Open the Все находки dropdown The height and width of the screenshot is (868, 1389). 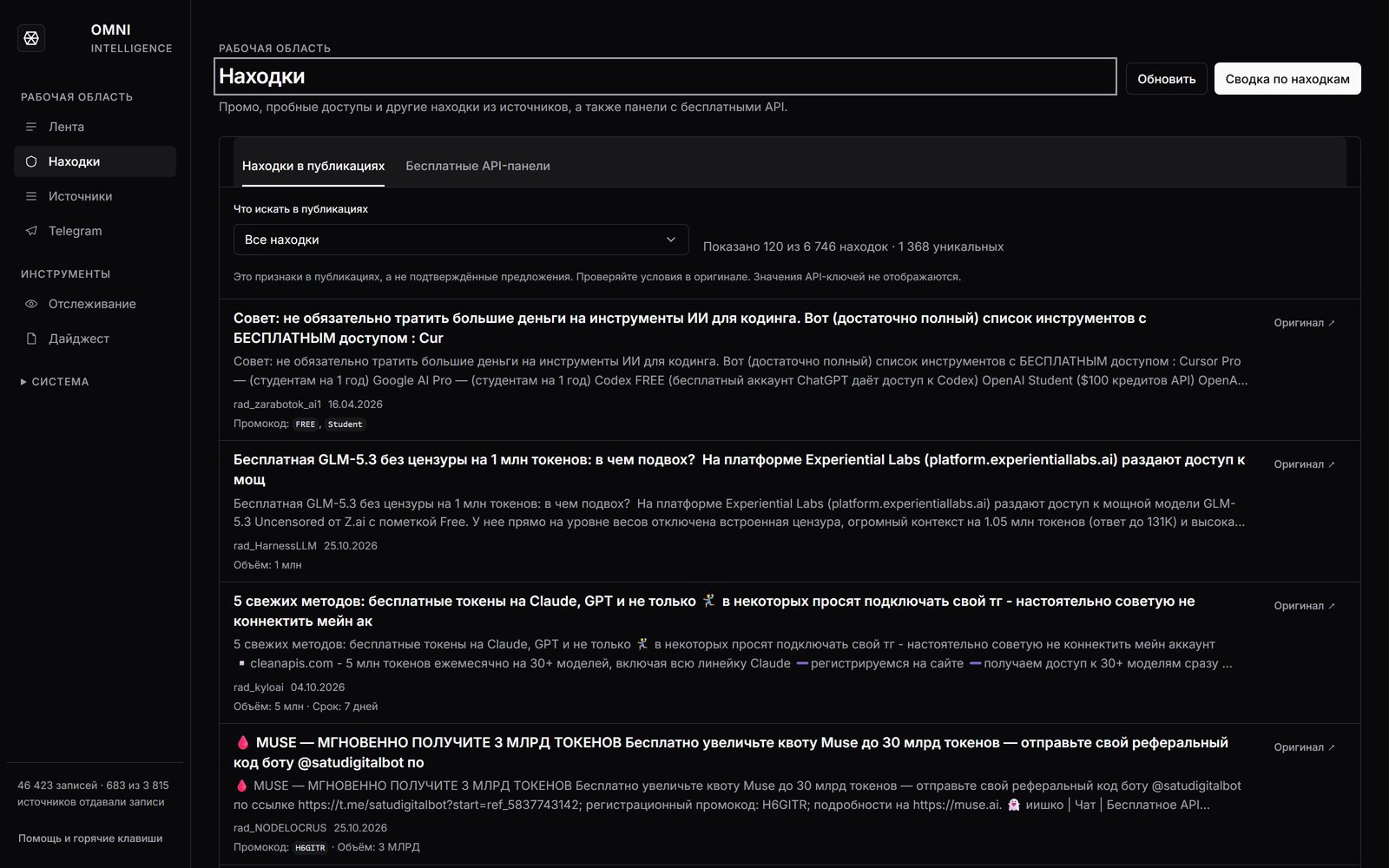tap(461, 240)
